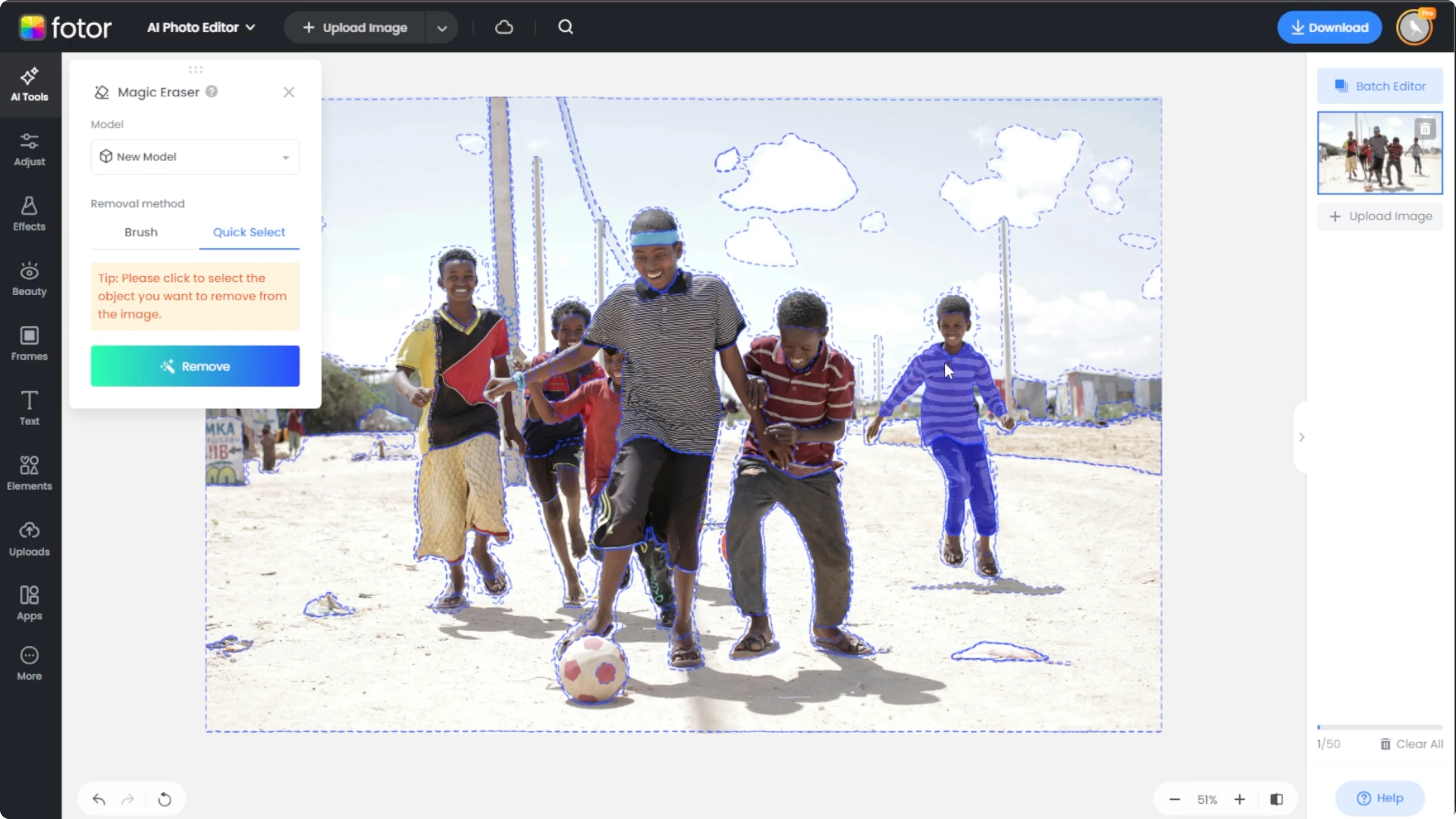
Task: Grab the Magic Eraser panel drag handle
Action: [x=195, y=70]
